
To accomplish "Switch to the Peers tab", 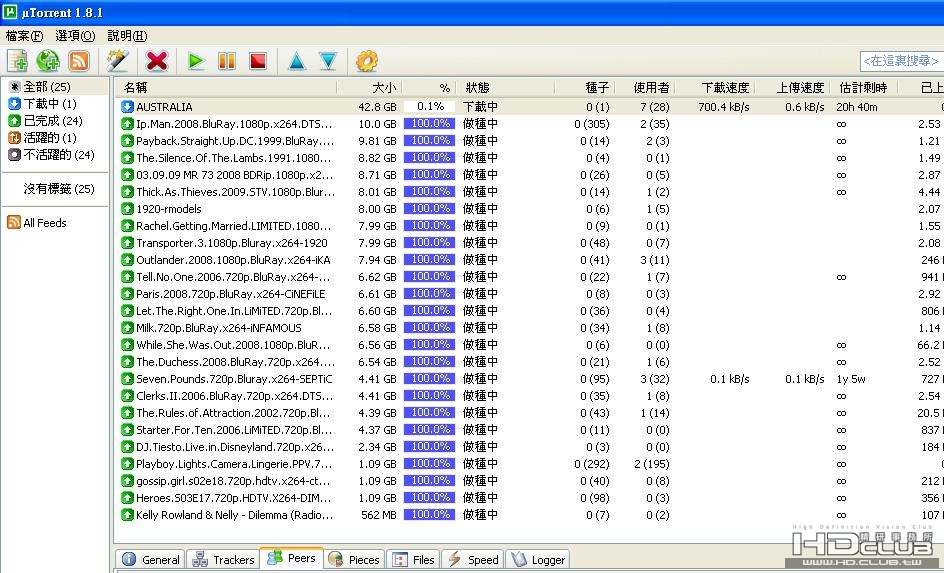I will pyautogui.click(x=292, y=558).
